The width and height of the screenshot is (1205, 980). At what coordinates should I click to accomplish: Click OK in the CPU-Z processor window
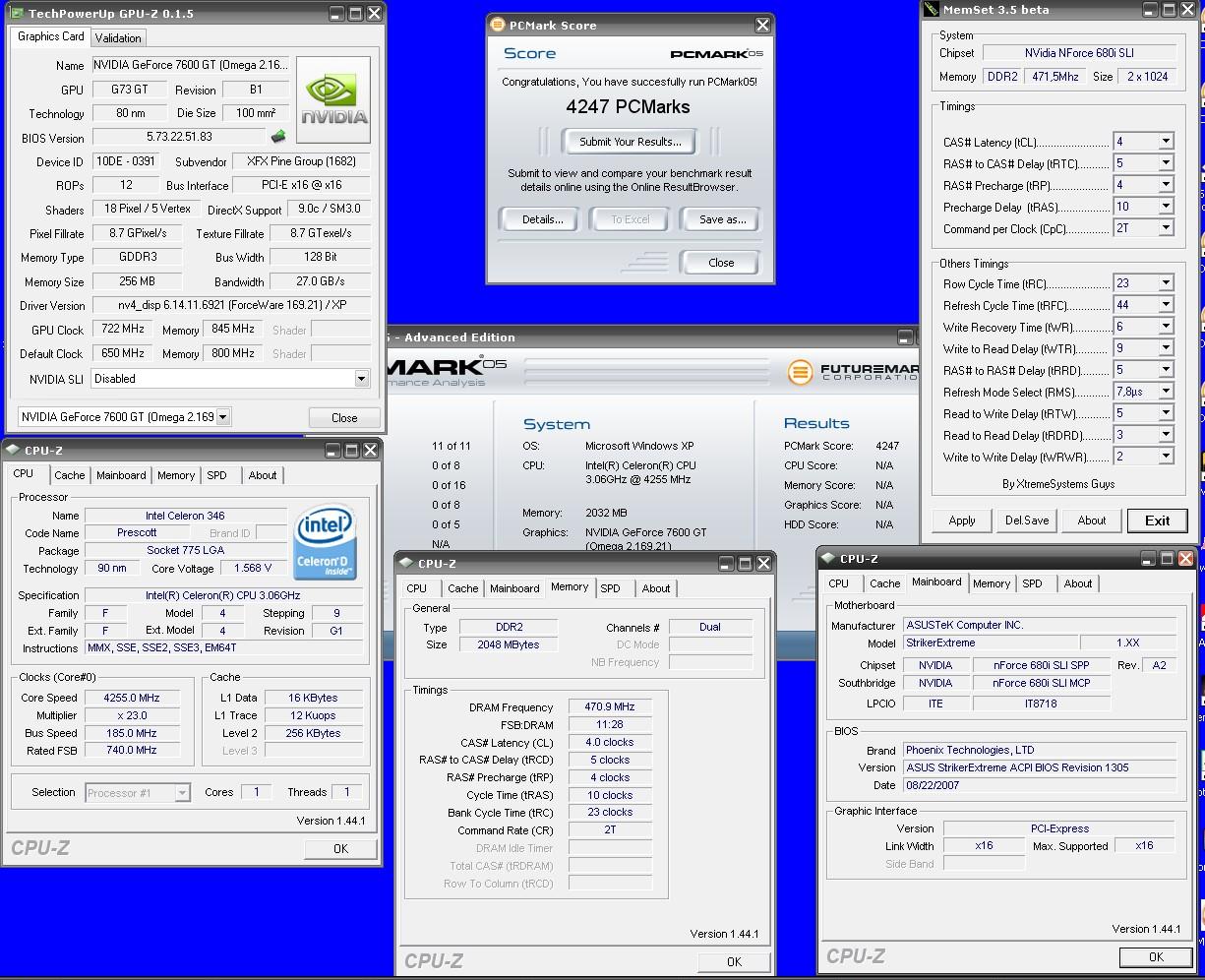tap(339, 848)
